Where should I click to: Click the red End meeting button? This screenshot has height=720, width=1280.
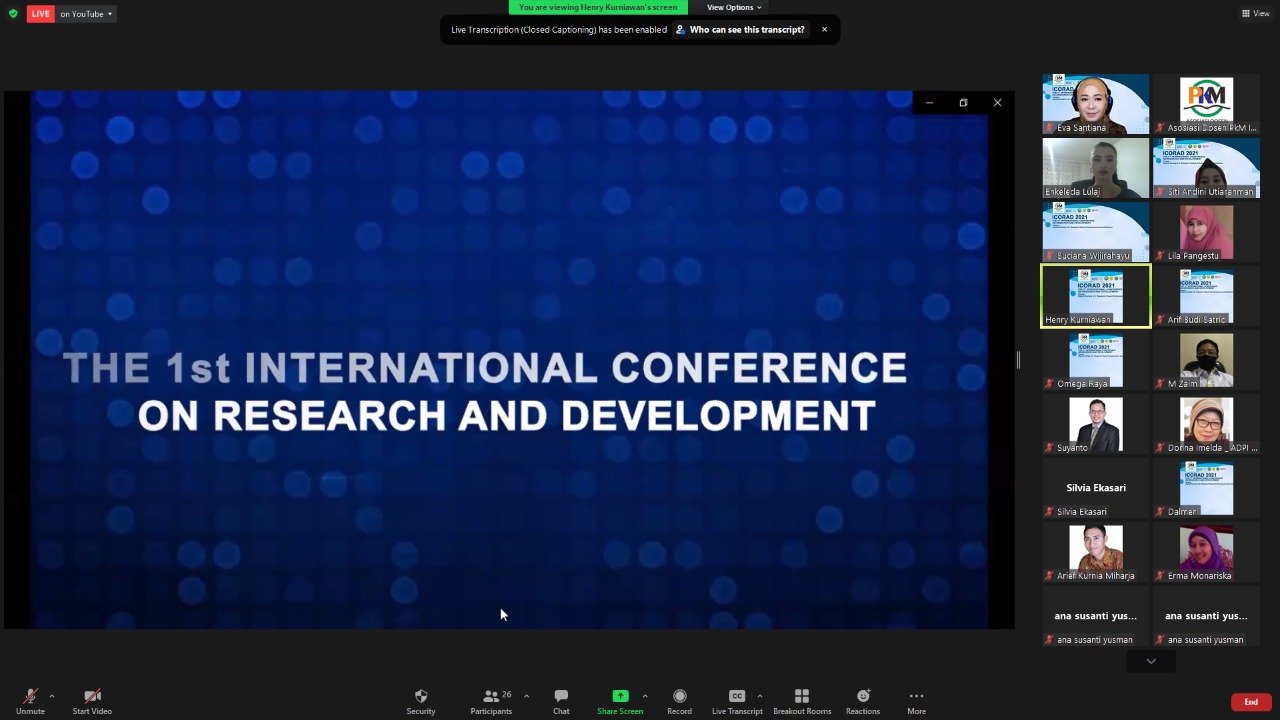(1250, 702)
